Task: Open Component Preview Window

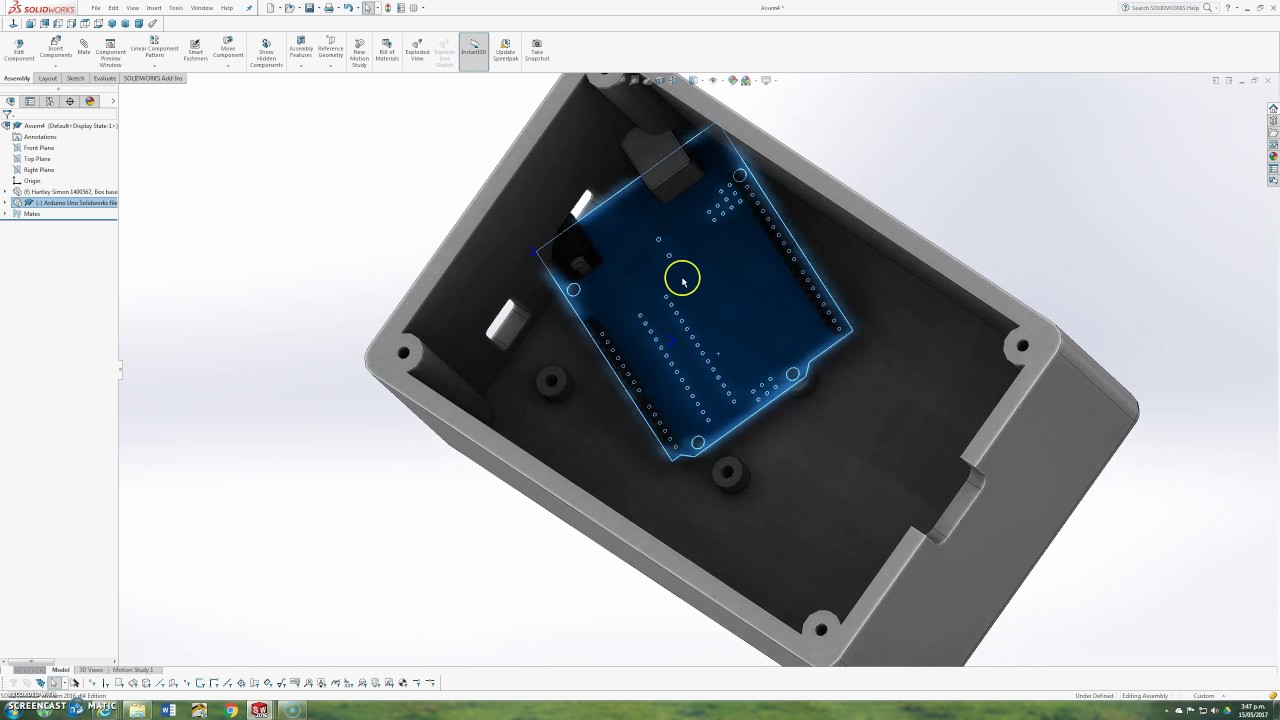Action: (110, 52)
